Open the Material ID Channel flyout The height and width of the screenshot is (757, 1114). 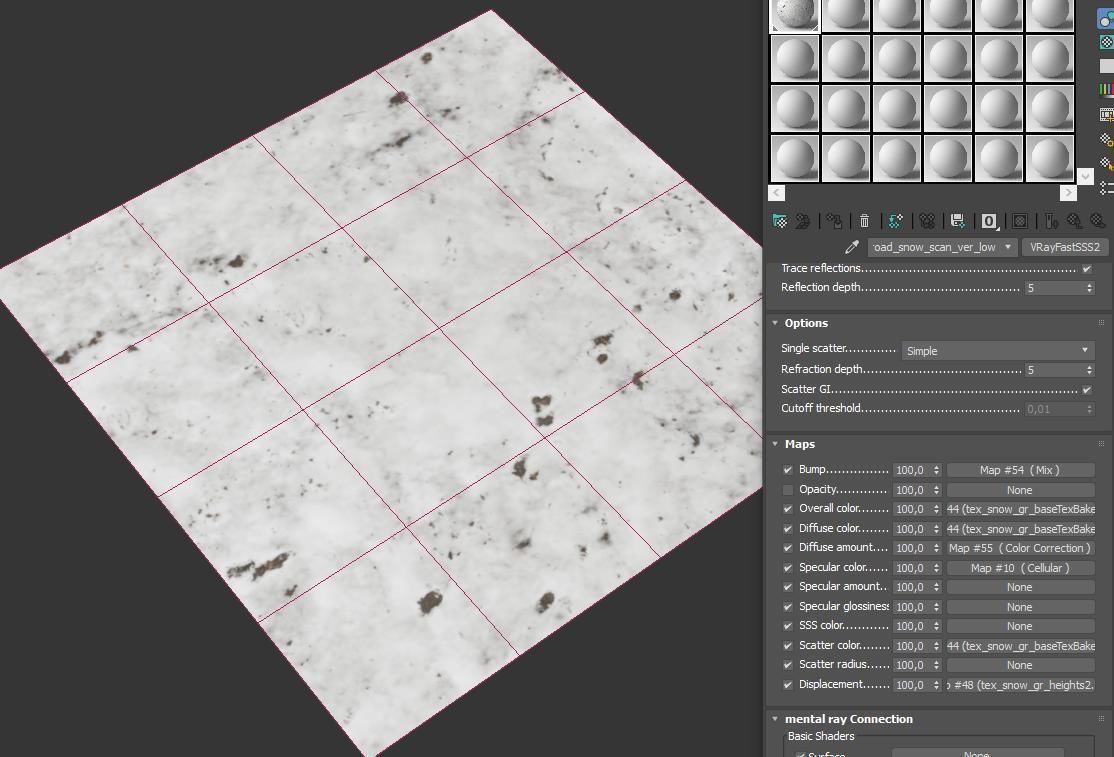pyautogui.click(x=989, y=222)
